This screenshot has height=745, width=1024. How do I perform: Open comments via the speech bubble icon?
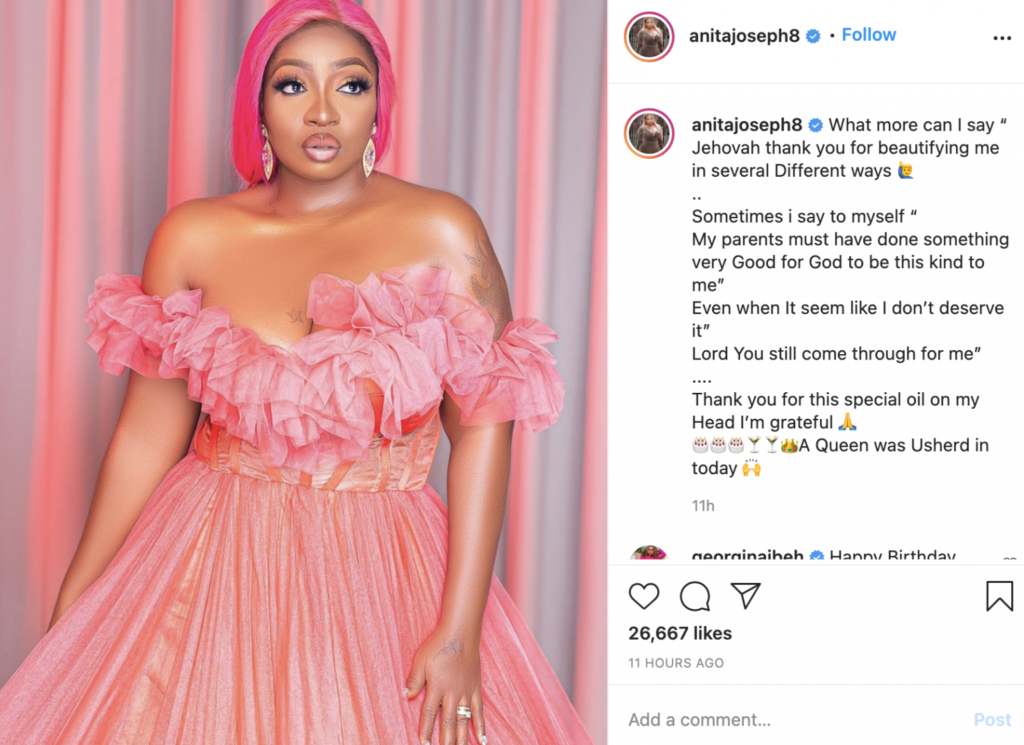(695, 595)
